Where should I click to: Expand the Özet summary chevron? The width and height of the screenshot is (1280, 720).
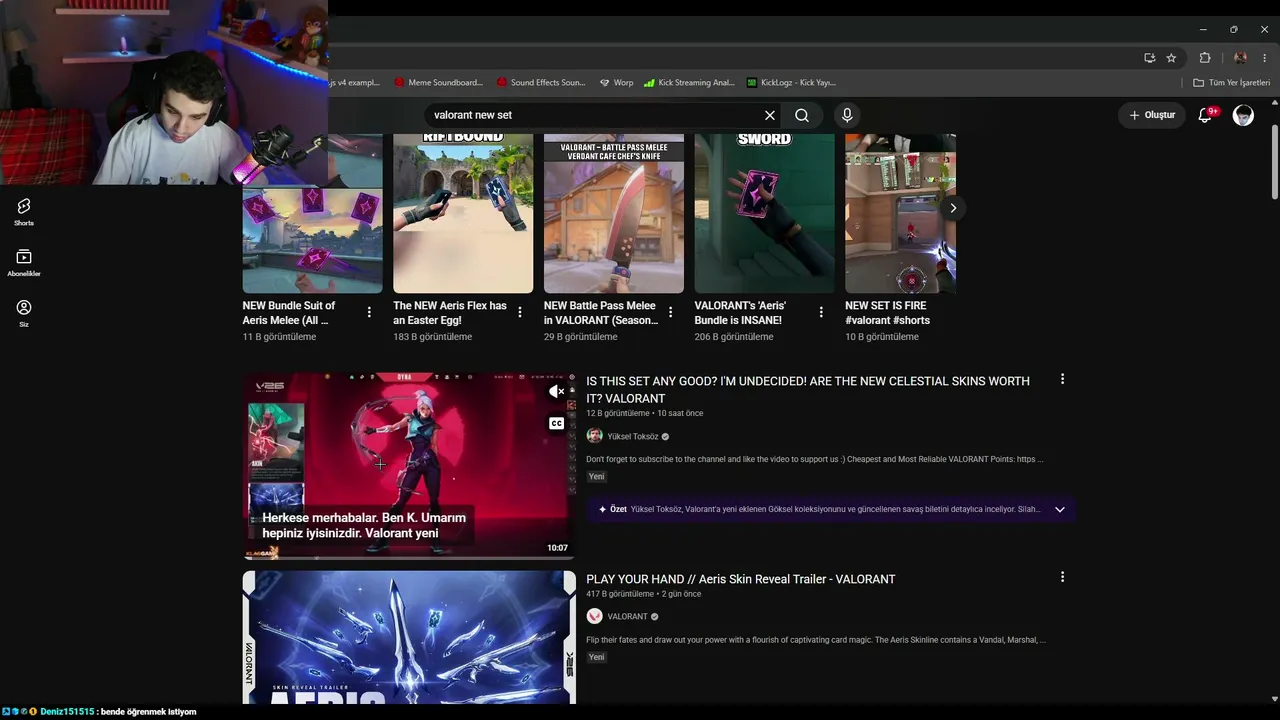(1060, 509)
